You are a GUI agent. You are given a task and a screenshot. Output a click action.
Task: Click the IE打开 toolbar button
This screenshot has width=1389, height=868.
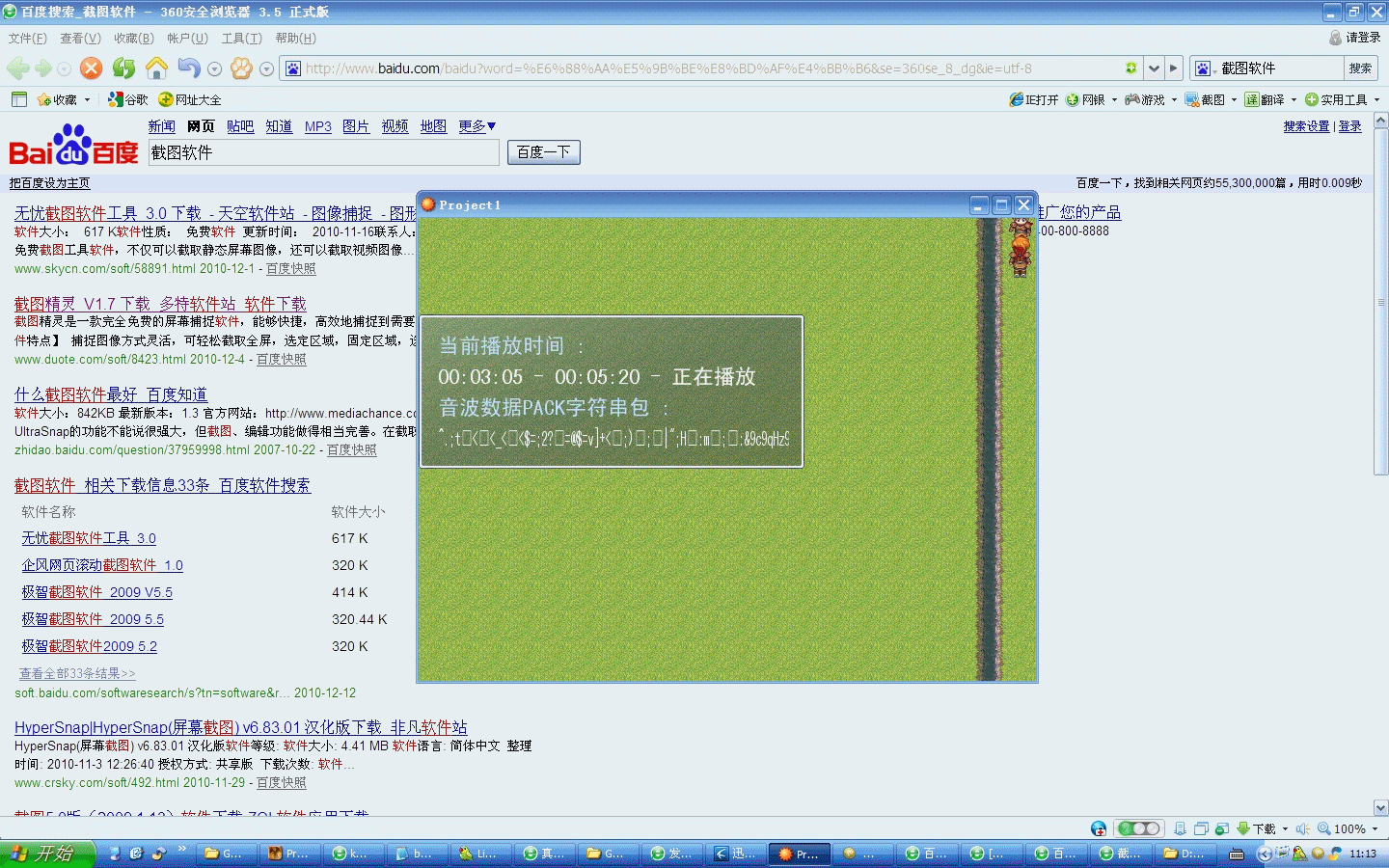pyautogui.click(x=1033, y=99)
